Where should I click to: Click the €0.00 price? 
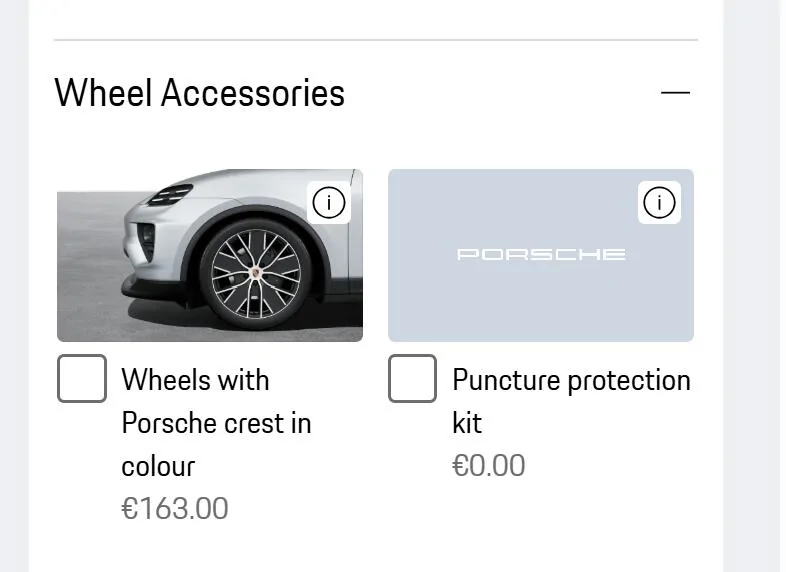point(489,465)
